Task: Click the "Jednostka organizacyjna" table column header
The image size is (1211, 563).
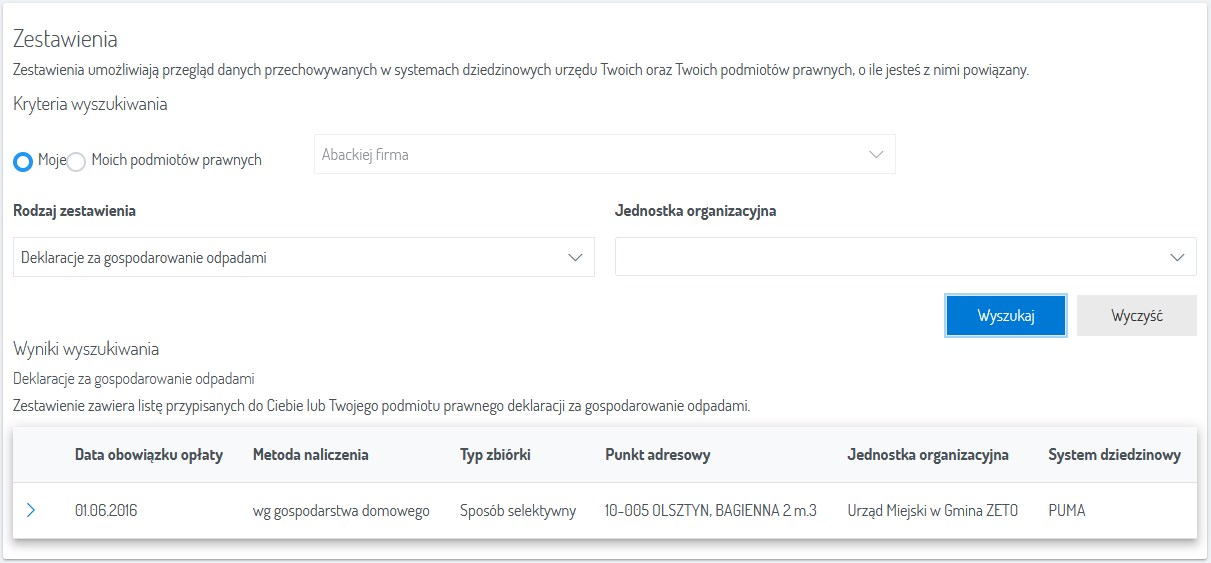Action: point(927,455)
